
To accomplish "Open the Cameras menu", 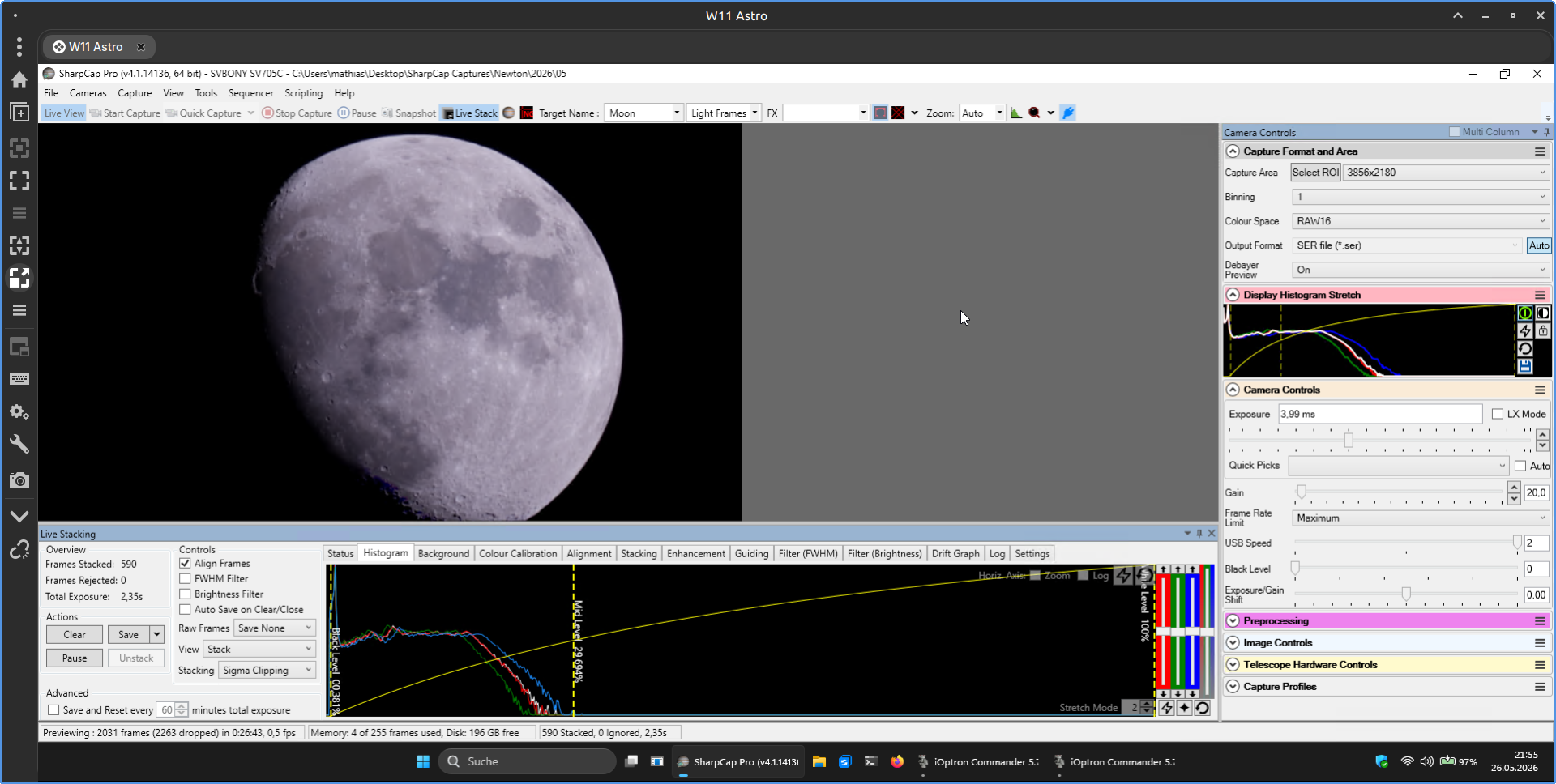I will tap(88, 93).
